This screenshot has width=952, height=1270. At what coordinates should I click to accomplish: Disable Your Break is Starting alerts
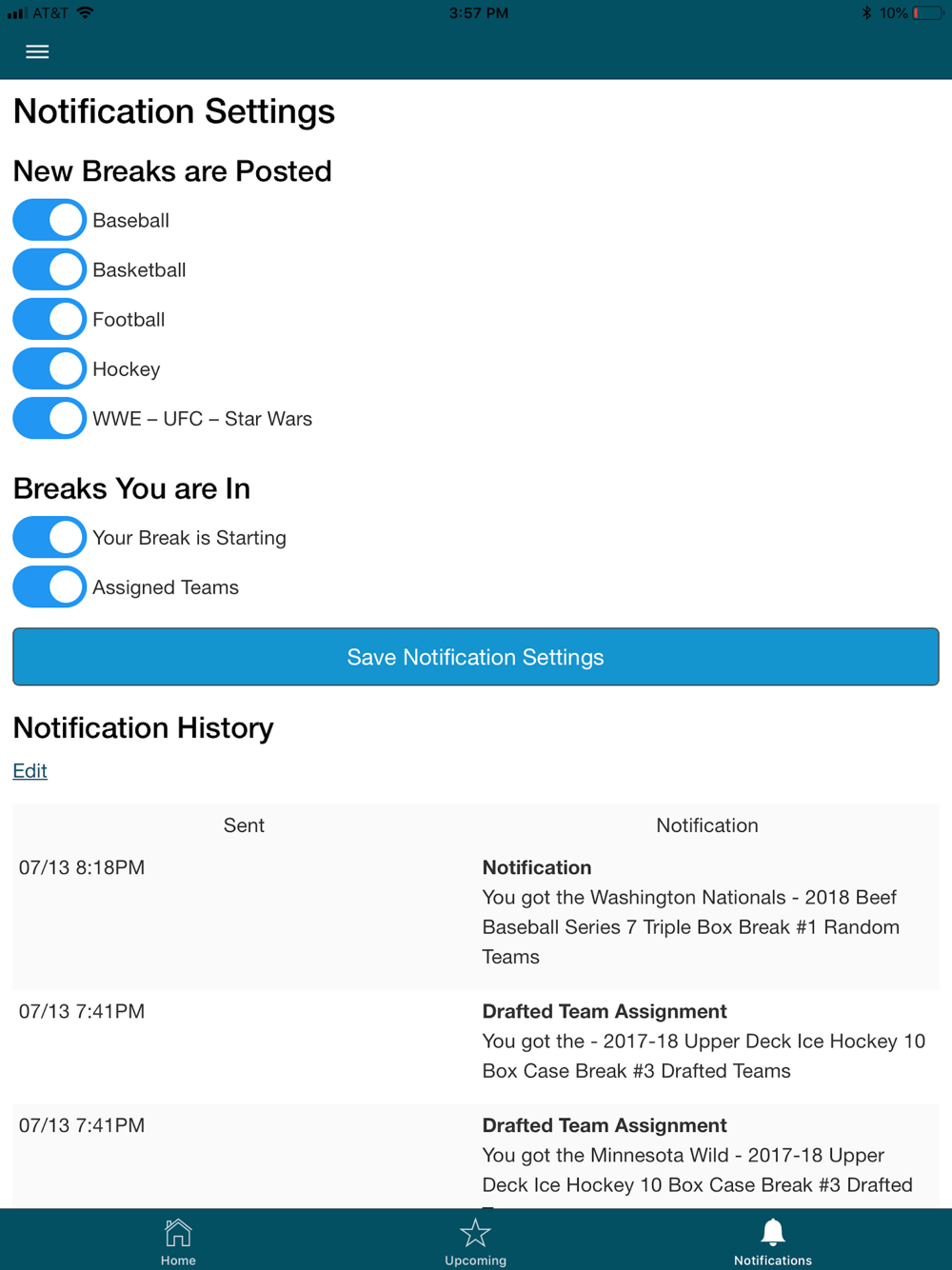(50, 537)
